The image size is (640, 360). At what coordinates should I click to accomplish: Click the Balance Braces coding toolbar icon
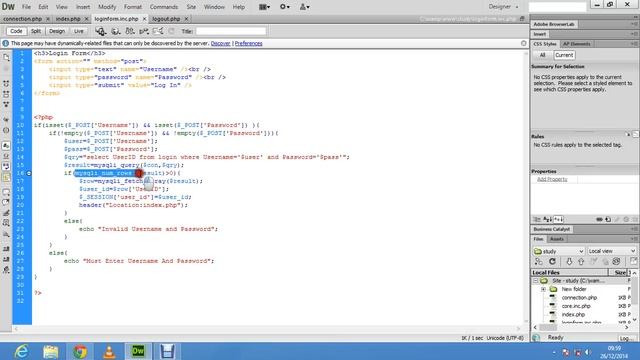pyautogui.click(x=6, y=131)
